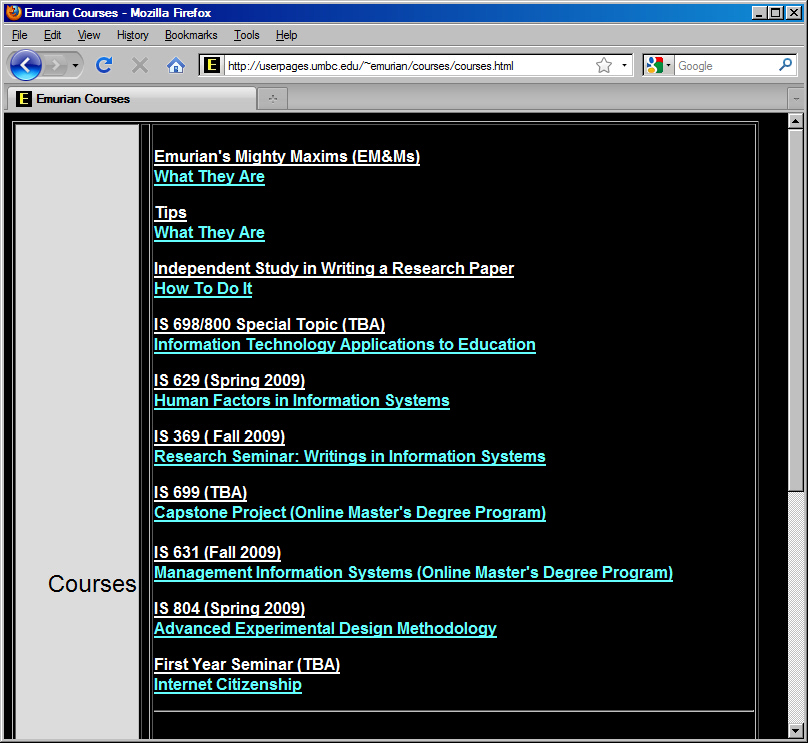Minimize the Firefox window

(x=759, y=13)
